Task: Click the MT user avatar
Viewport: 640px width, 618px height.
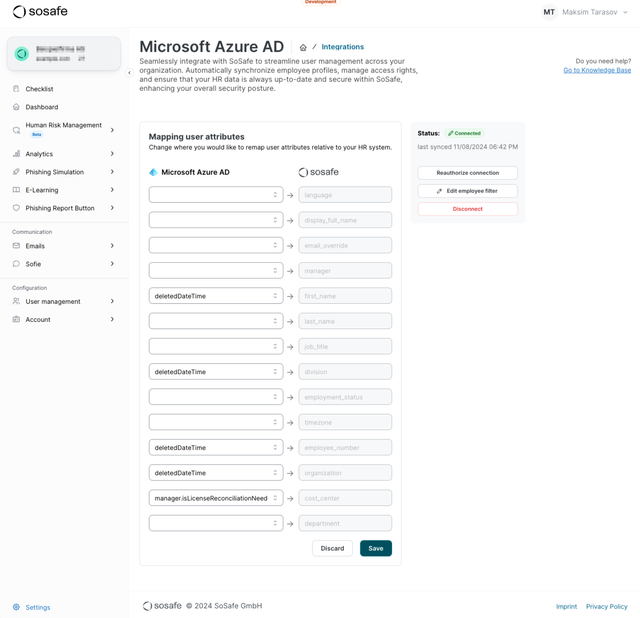Action: (x=549, y=12)
